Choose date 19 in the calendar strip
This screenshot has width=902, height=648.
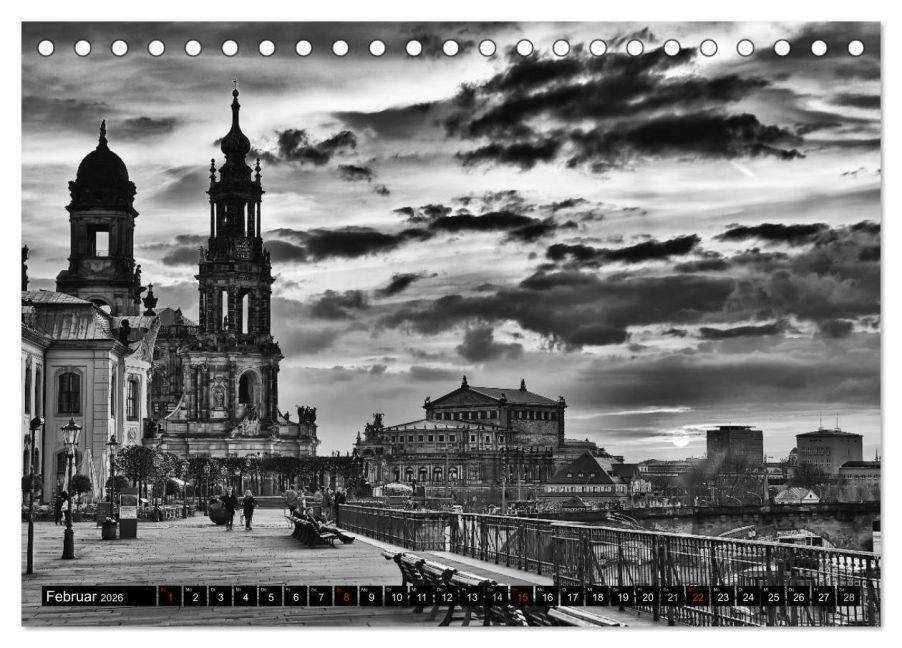click(x=622, y=596)
